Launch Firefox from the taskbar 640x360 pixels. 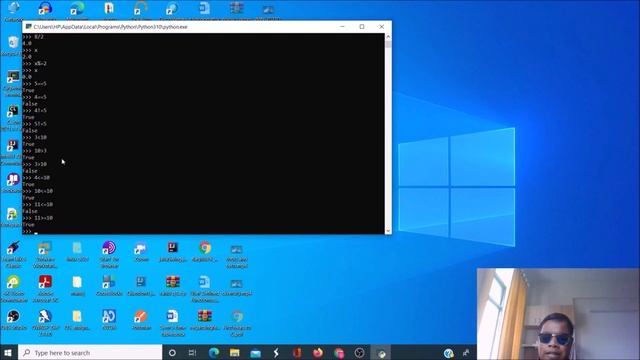coord(318,353)
